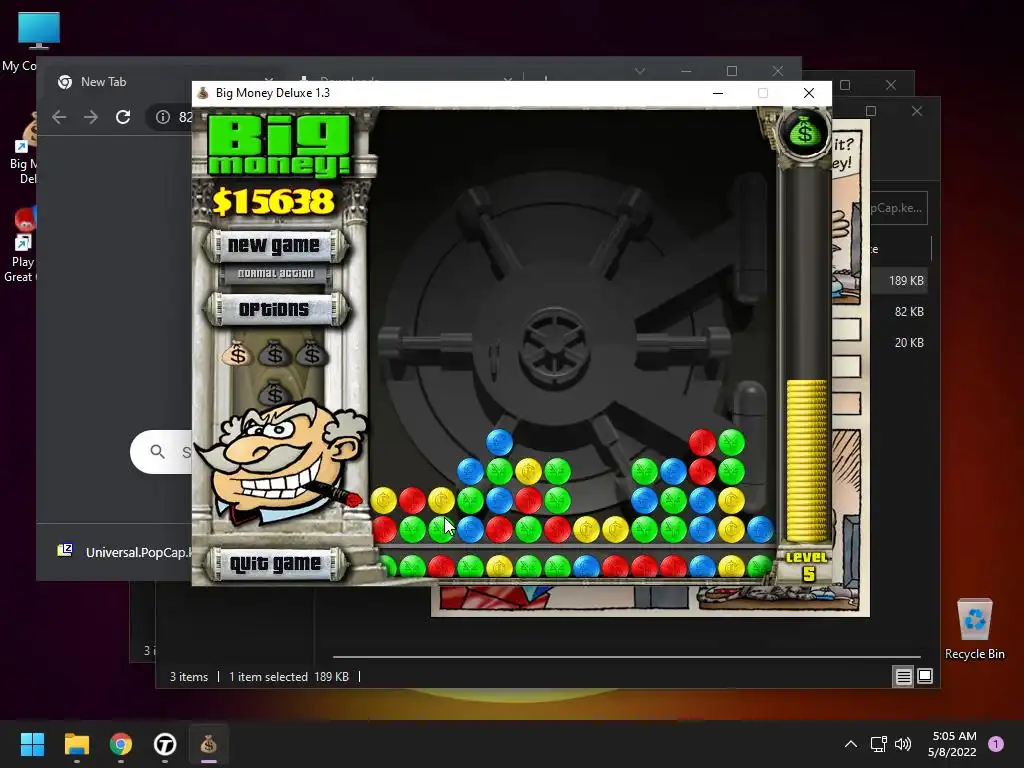Click the lit money bag under Options
Screen dimensions: 1024x768
tap(237, 354)
